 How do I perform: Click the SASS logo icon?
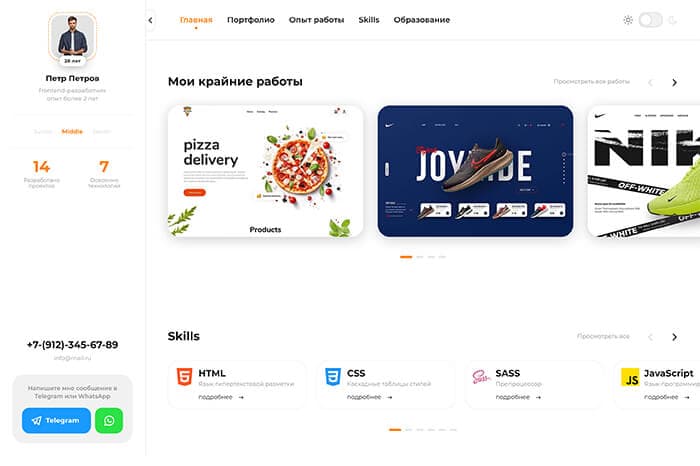coord(481,377)
